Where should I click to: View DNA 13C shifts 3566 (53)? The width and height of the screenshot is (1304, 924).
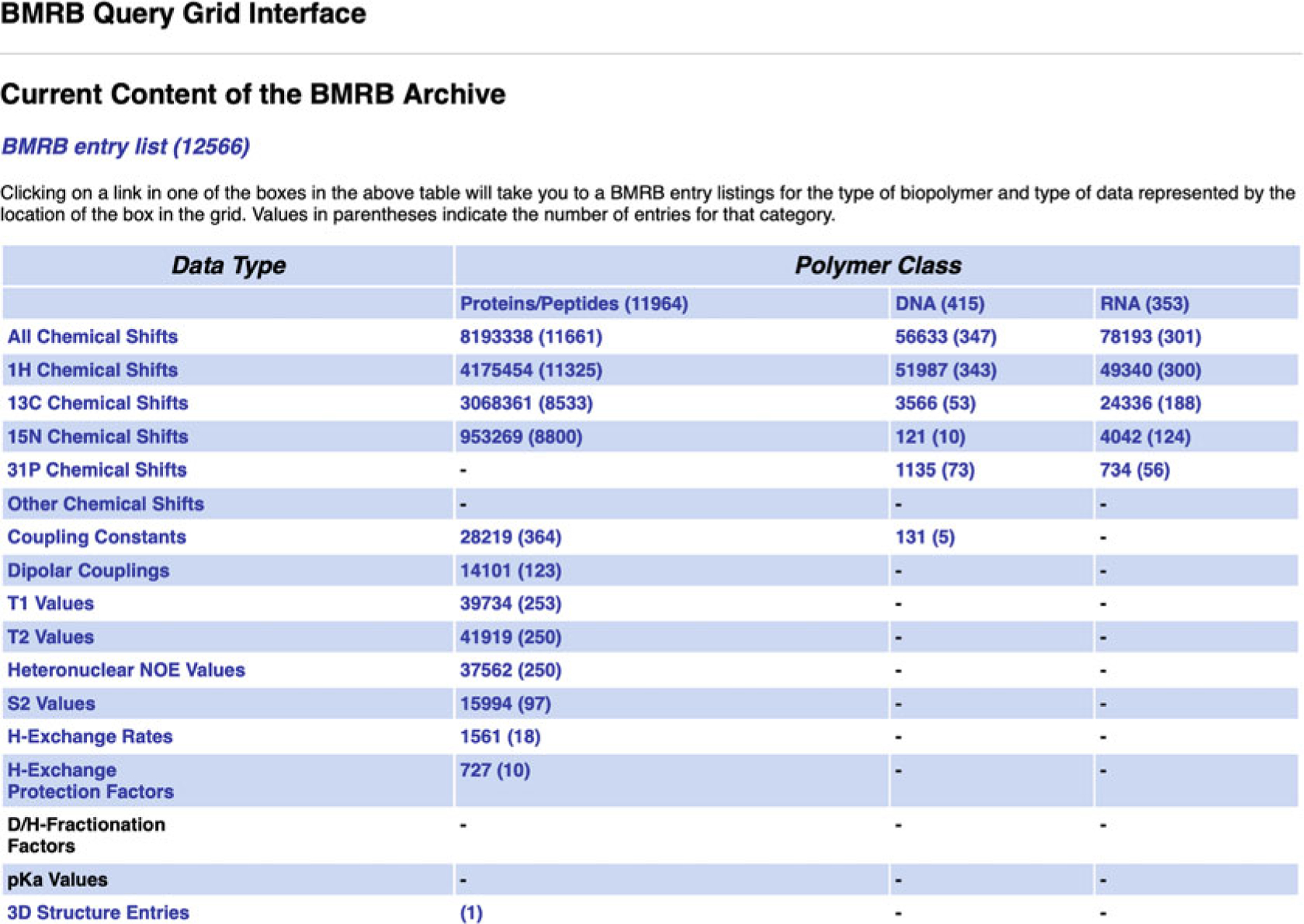(x=935, y=403)
